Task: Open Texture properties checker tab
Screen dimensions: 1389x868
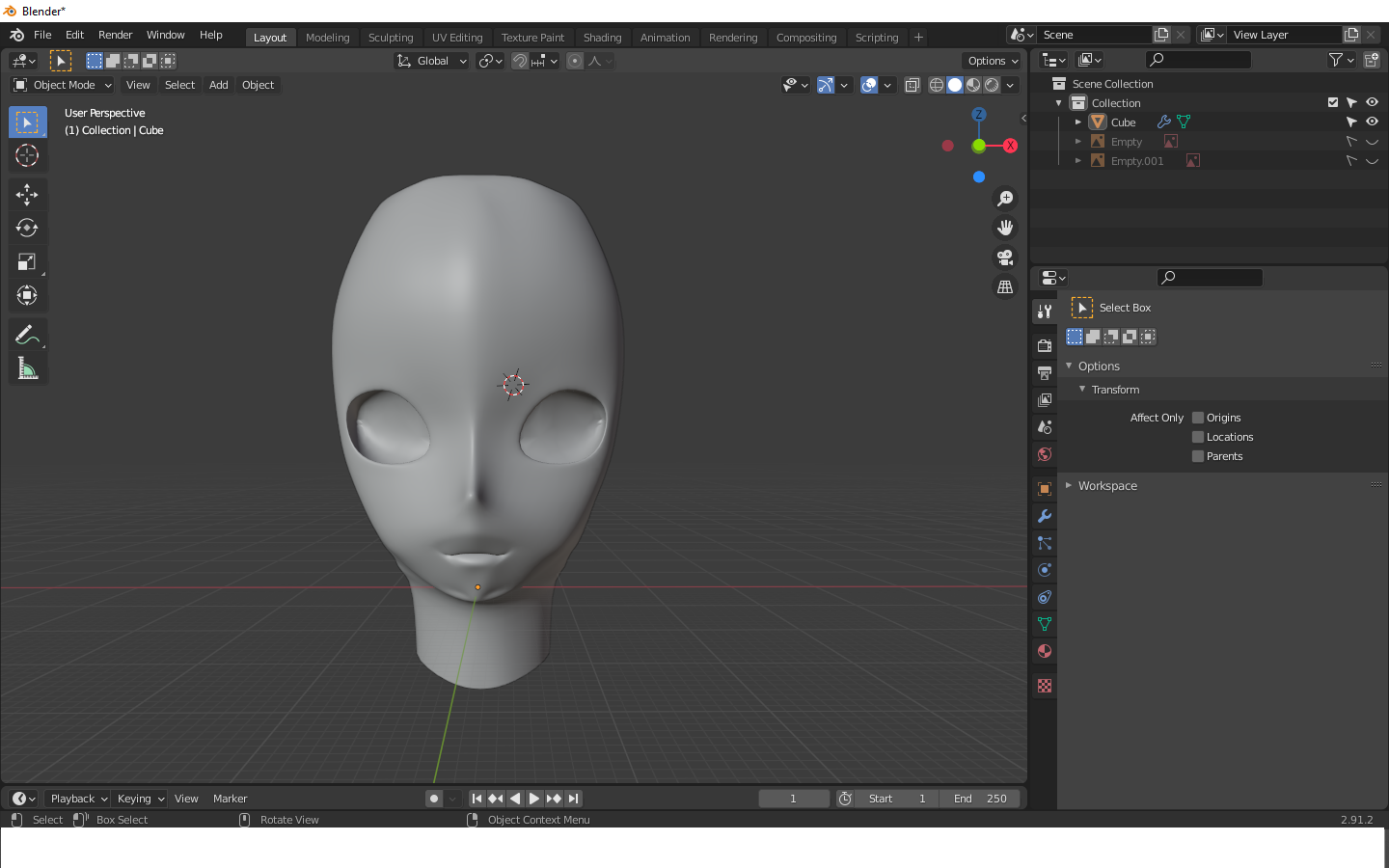Action: coord(1045,686)
